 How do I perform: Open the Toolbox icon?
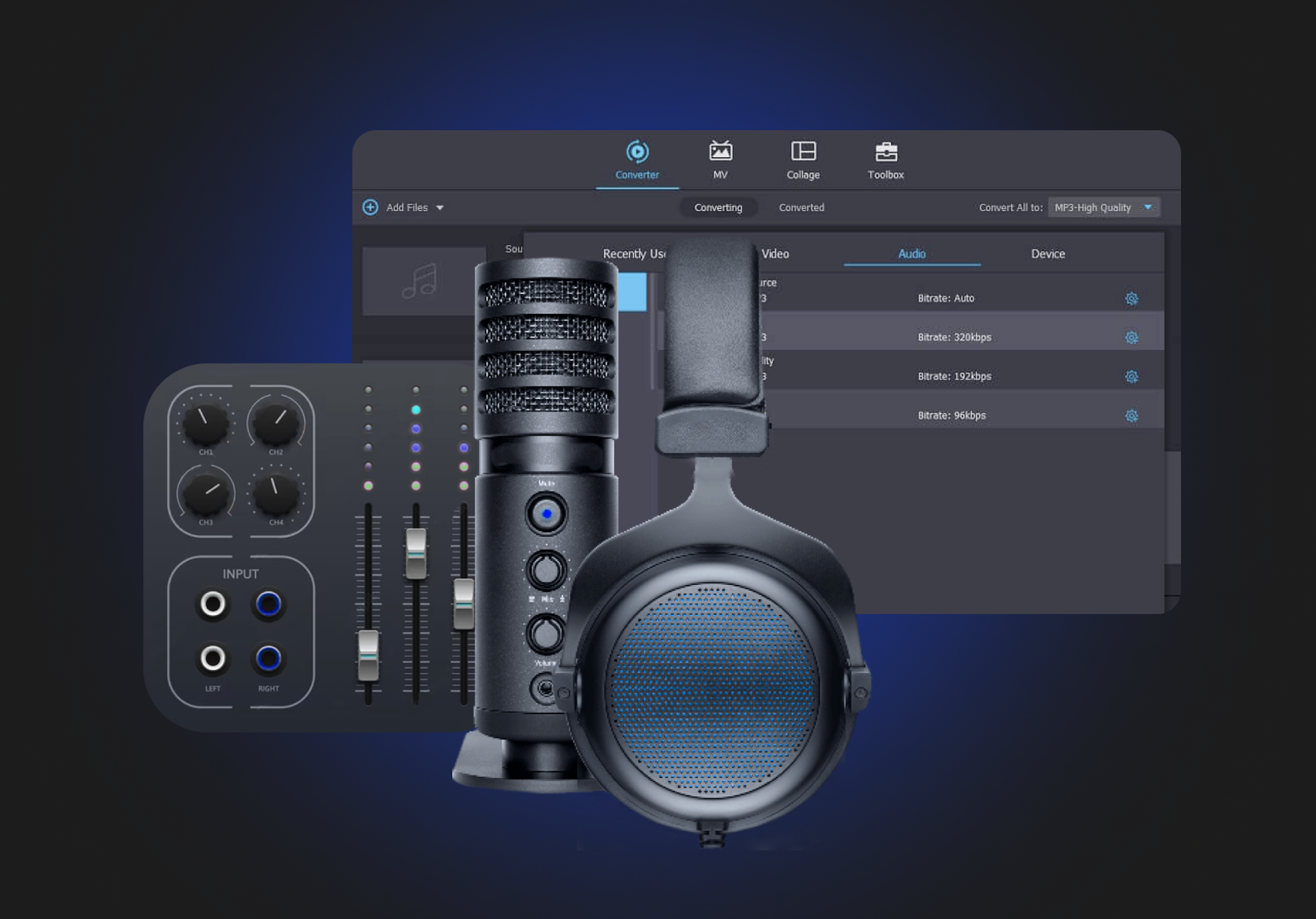(x=885, y=152)
